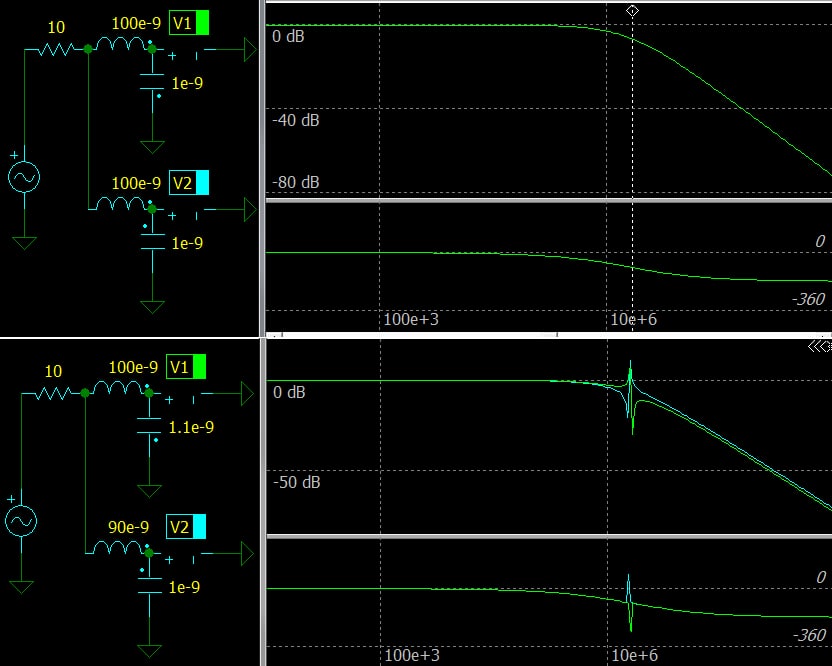Click the resistor value 10 in the upper circuit

point(56,27)
